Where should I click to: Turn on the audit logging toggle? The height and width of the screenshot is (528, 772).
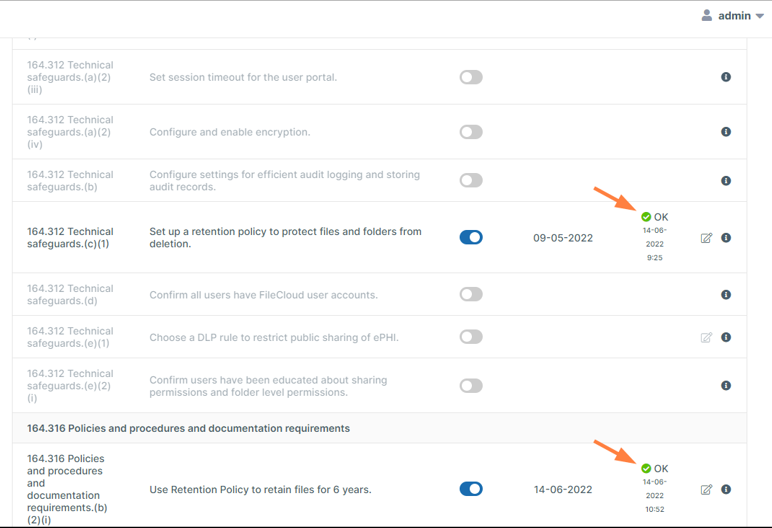click(x=471, y=181)
